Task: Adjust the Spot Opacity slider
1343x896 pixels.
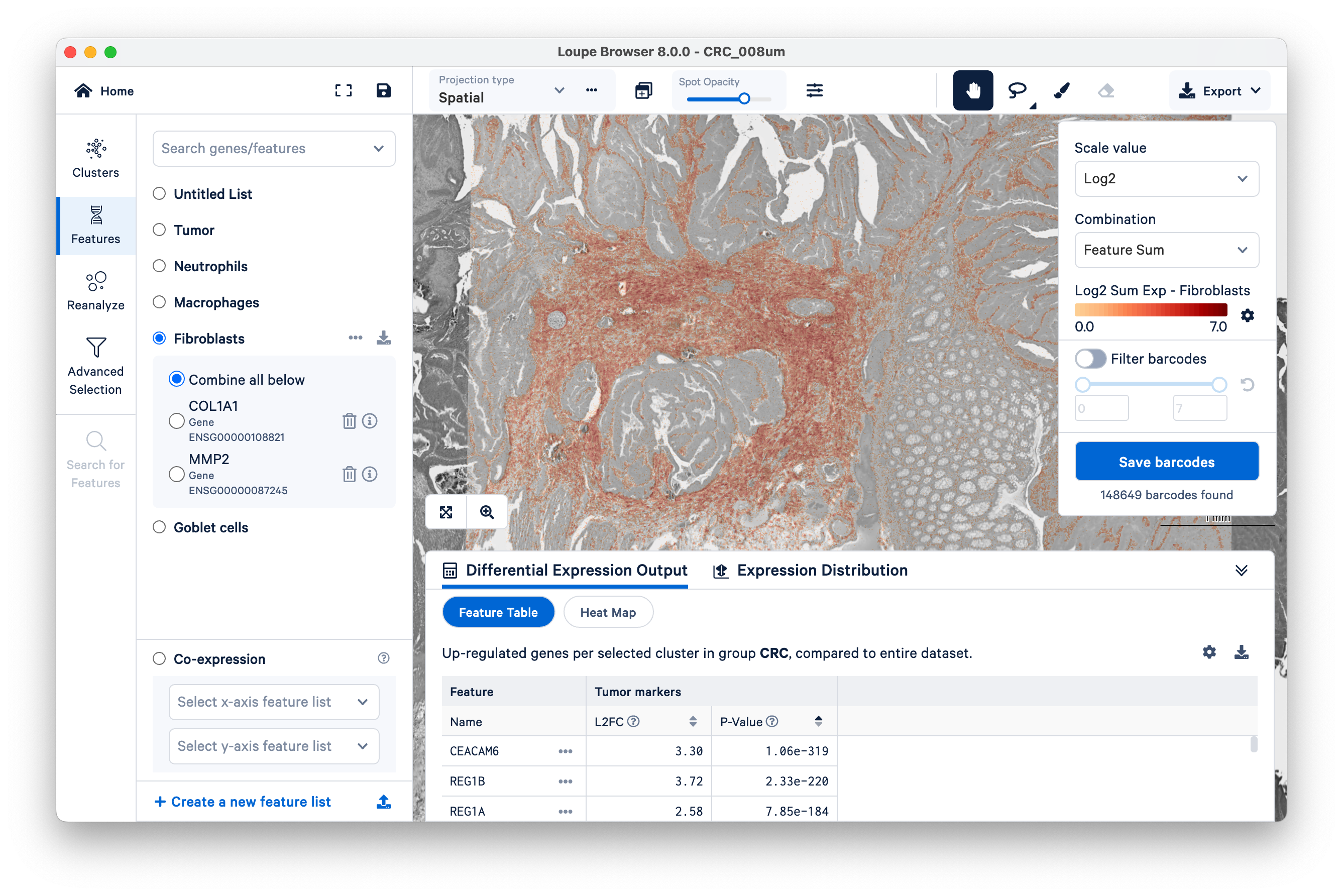Action: [744, 99]
